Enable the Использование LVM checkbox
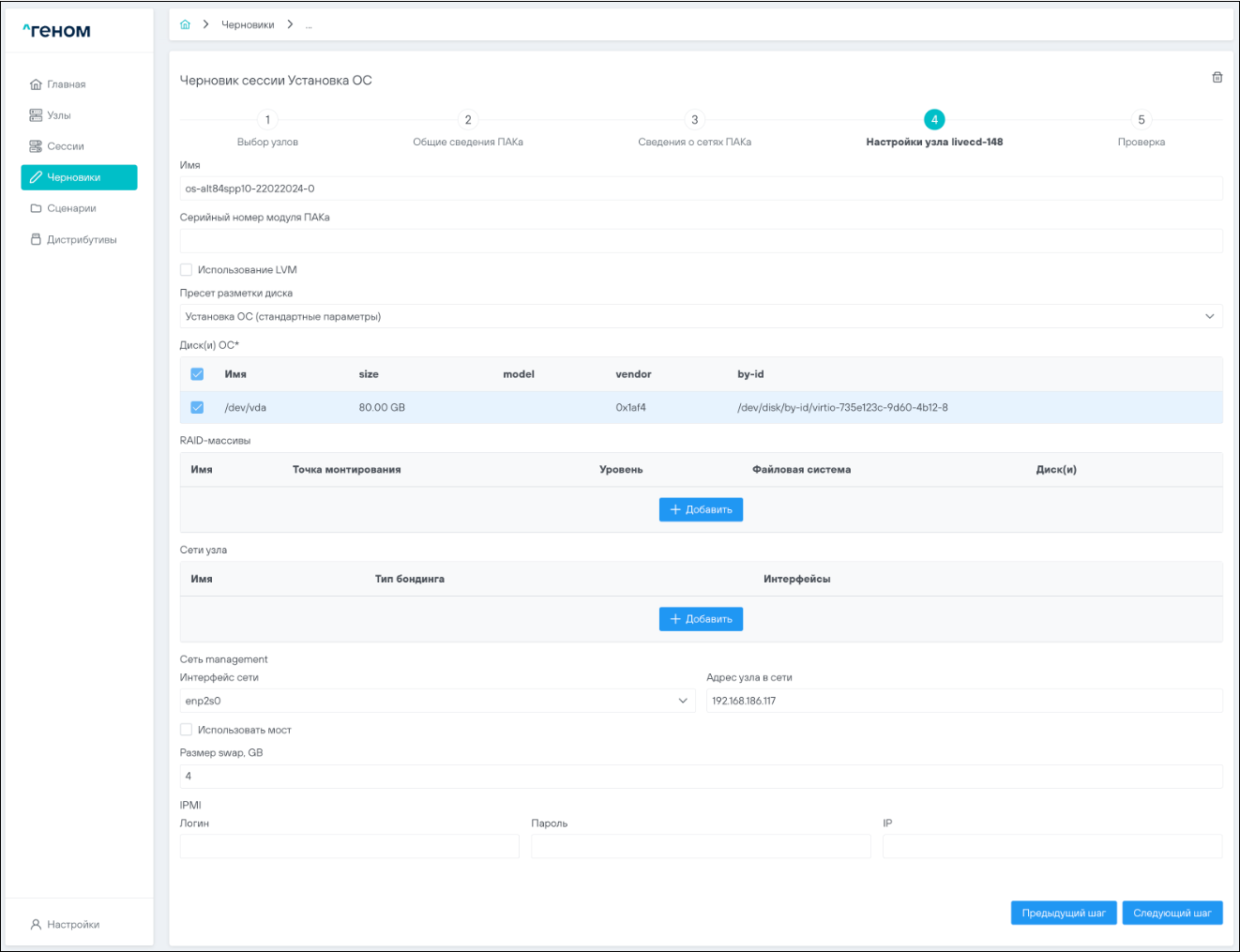The width and height of the screenshot is (1240, 952). (x=187, y=270)
